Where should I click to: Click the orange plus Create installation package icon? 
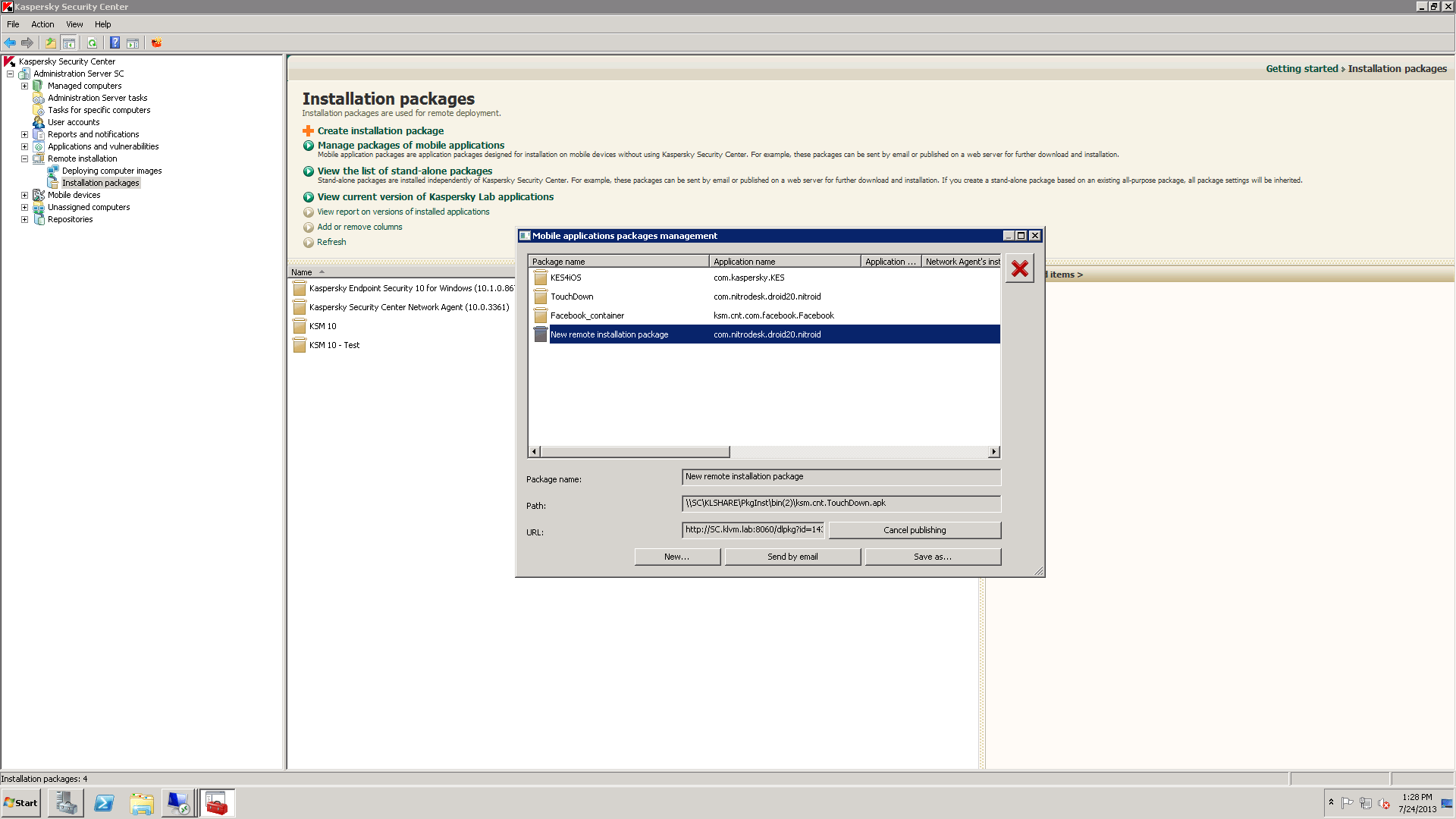tap(308, 130)
